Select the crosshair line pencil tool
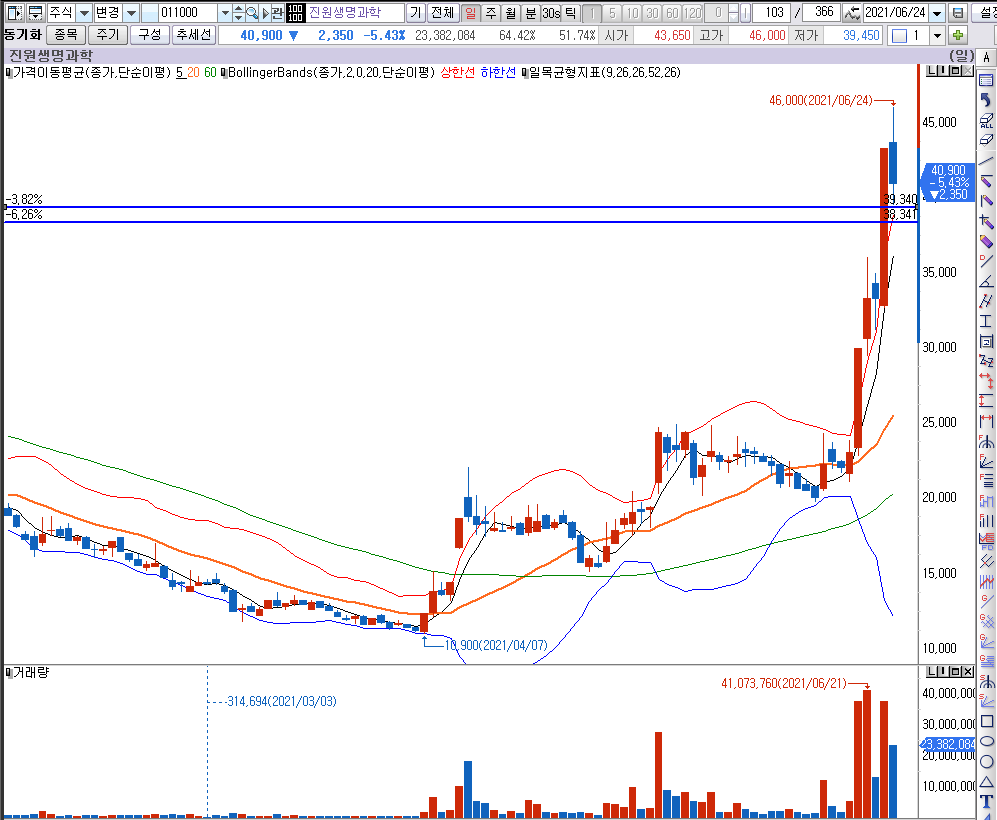Viewport: 997px width, 820px height. tap(986, 221)
